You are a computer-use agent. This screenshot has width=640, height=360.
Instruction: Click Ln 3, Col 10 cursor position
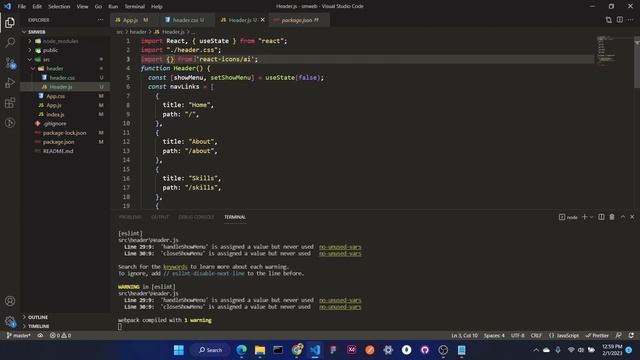pyautogui.click(x=464, y=336)
